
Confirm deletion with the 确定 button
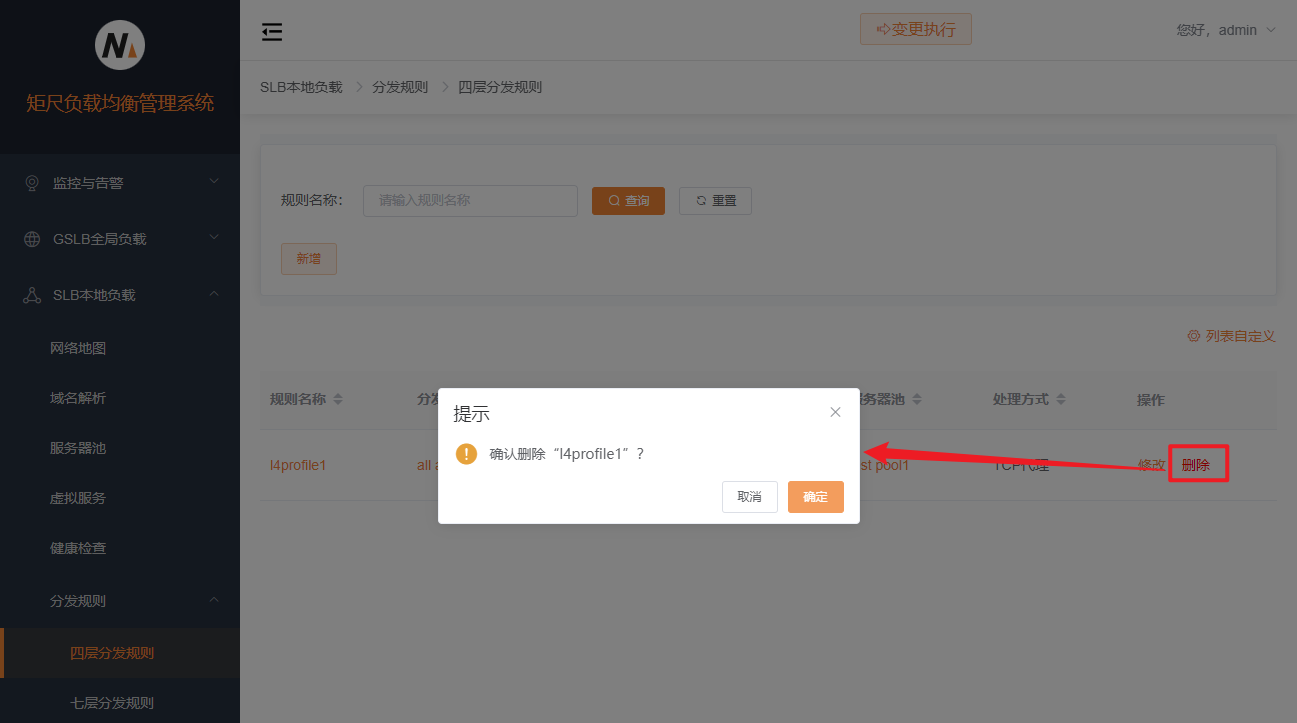click(815, 497)
